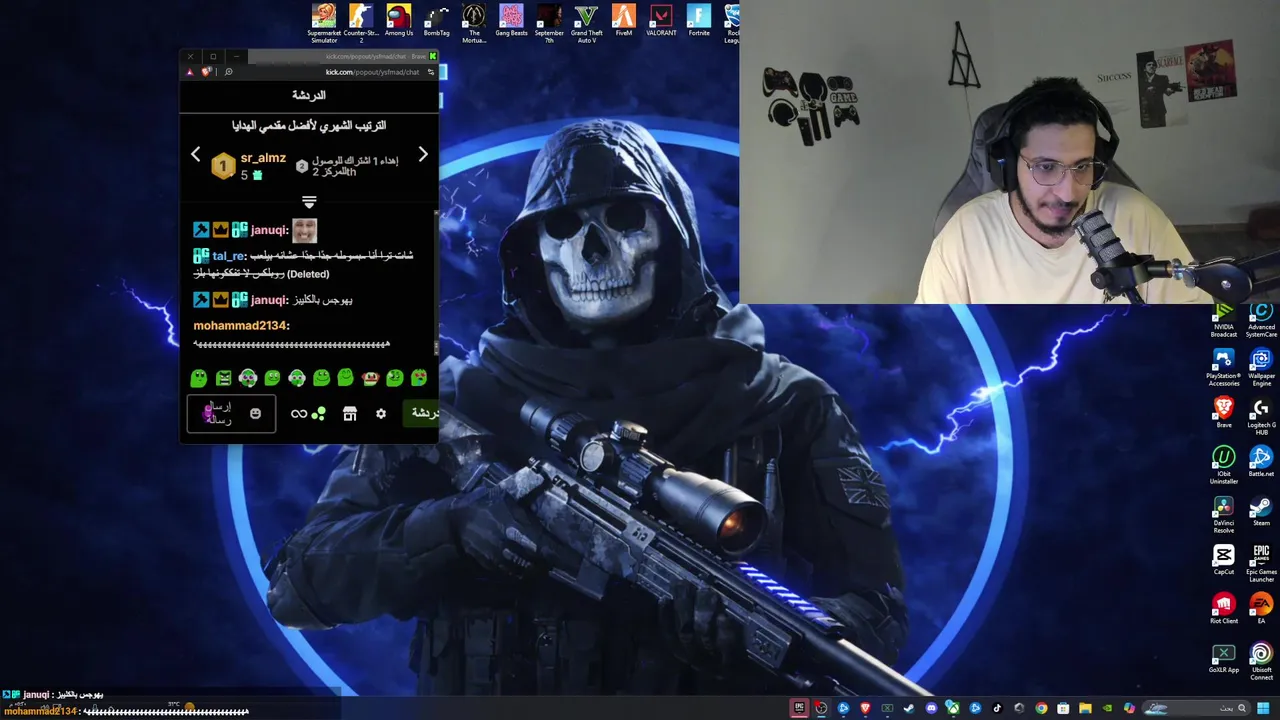
Task: Click username mohammad2134 in chat
Action: (x=241, y=325)
